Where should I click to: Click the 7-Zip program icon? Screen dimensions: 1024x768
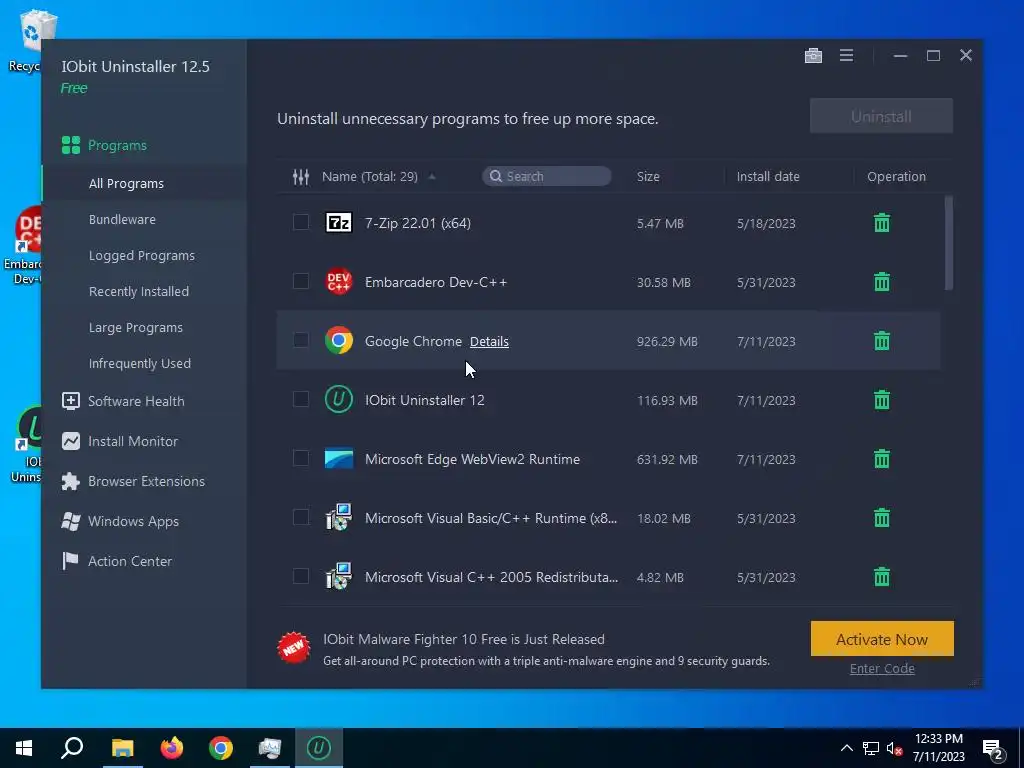point(338,223)
